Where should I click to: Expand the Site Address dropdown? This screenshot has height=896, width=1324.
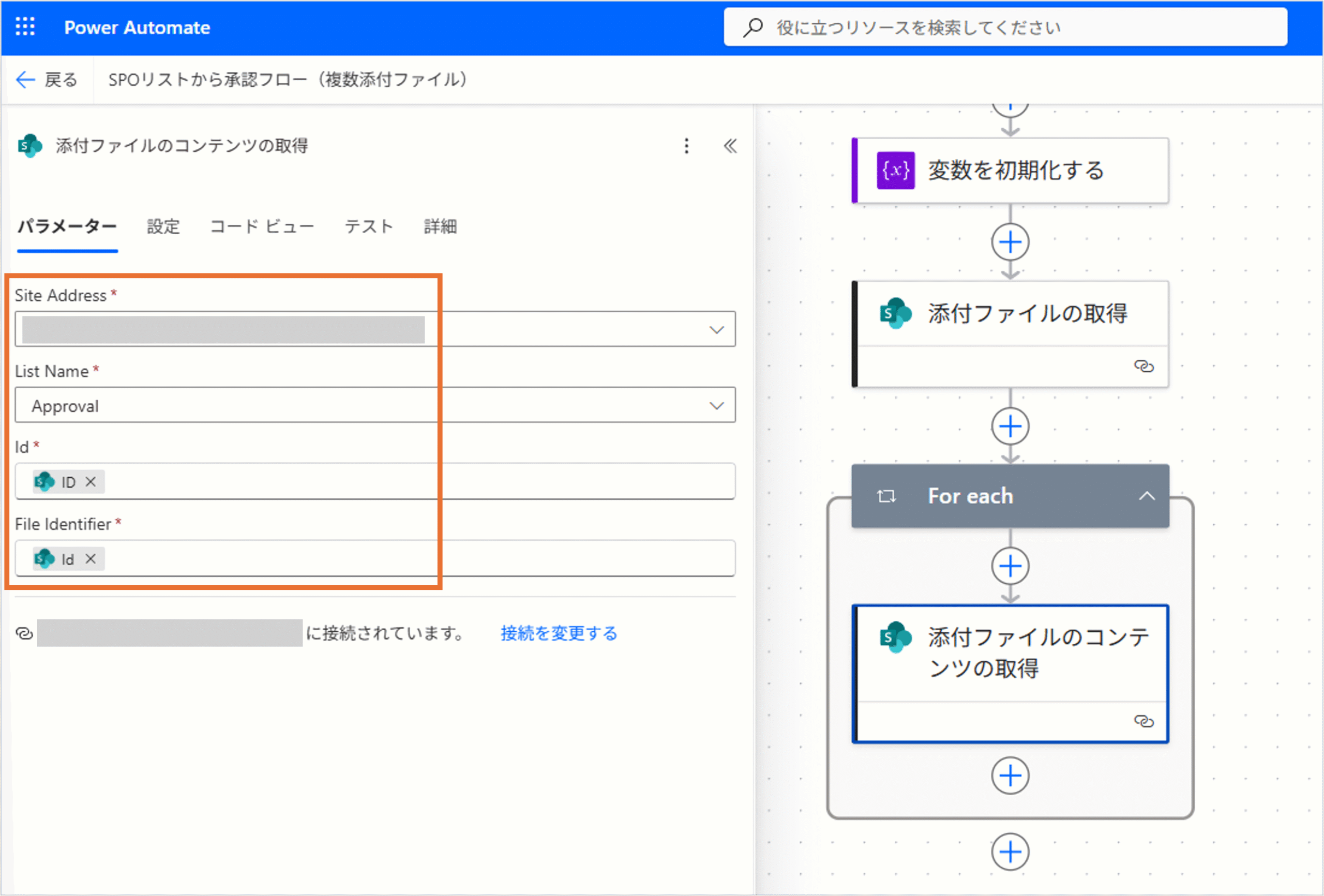point(716,330)
